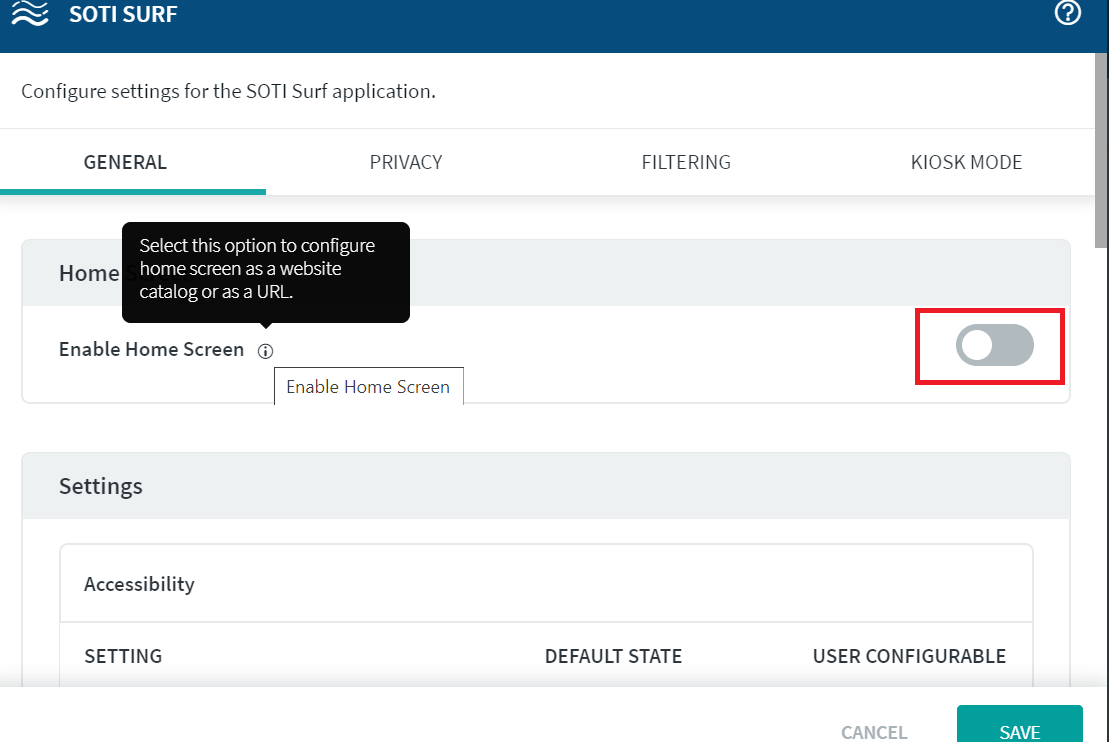Click the bold Enable Home Screen label
This screenshot has height=742, width=1109.
pyautogui.click(x=151, y=350)
